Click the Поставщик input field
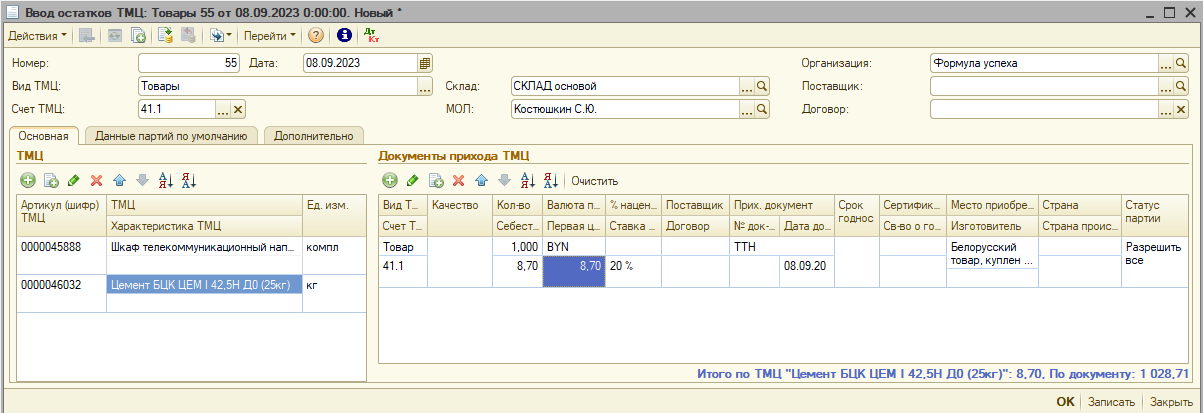1203x413 pixels. 1043,86
